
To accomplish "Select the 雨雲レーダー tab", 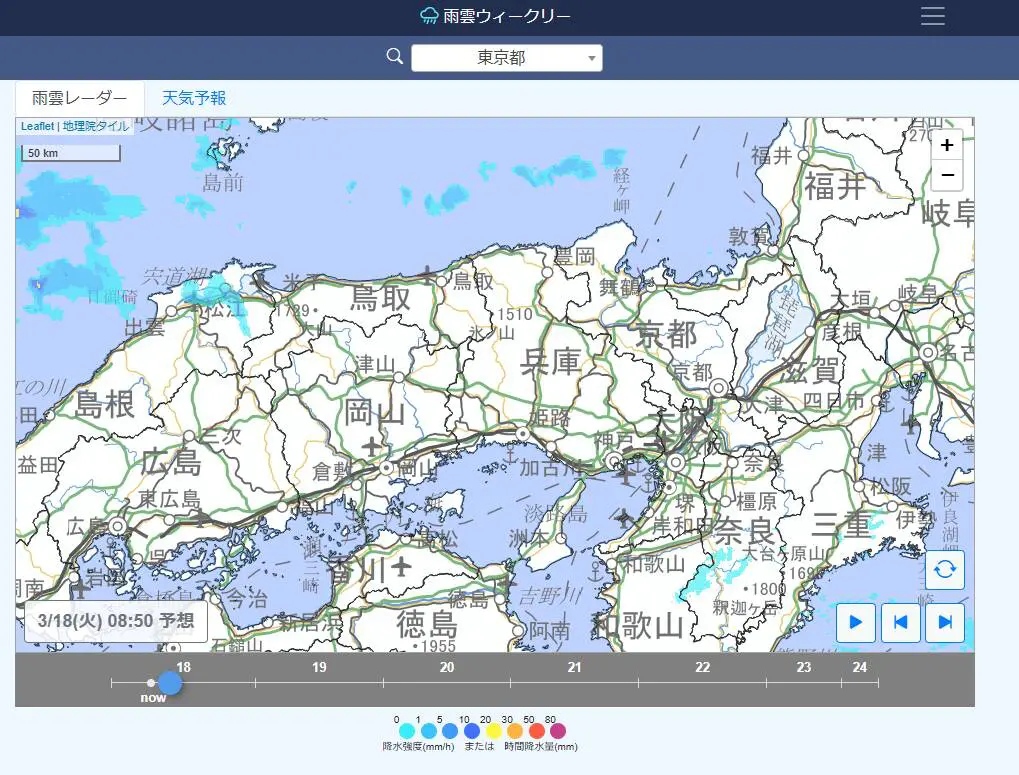I will (x=79, y=98).
